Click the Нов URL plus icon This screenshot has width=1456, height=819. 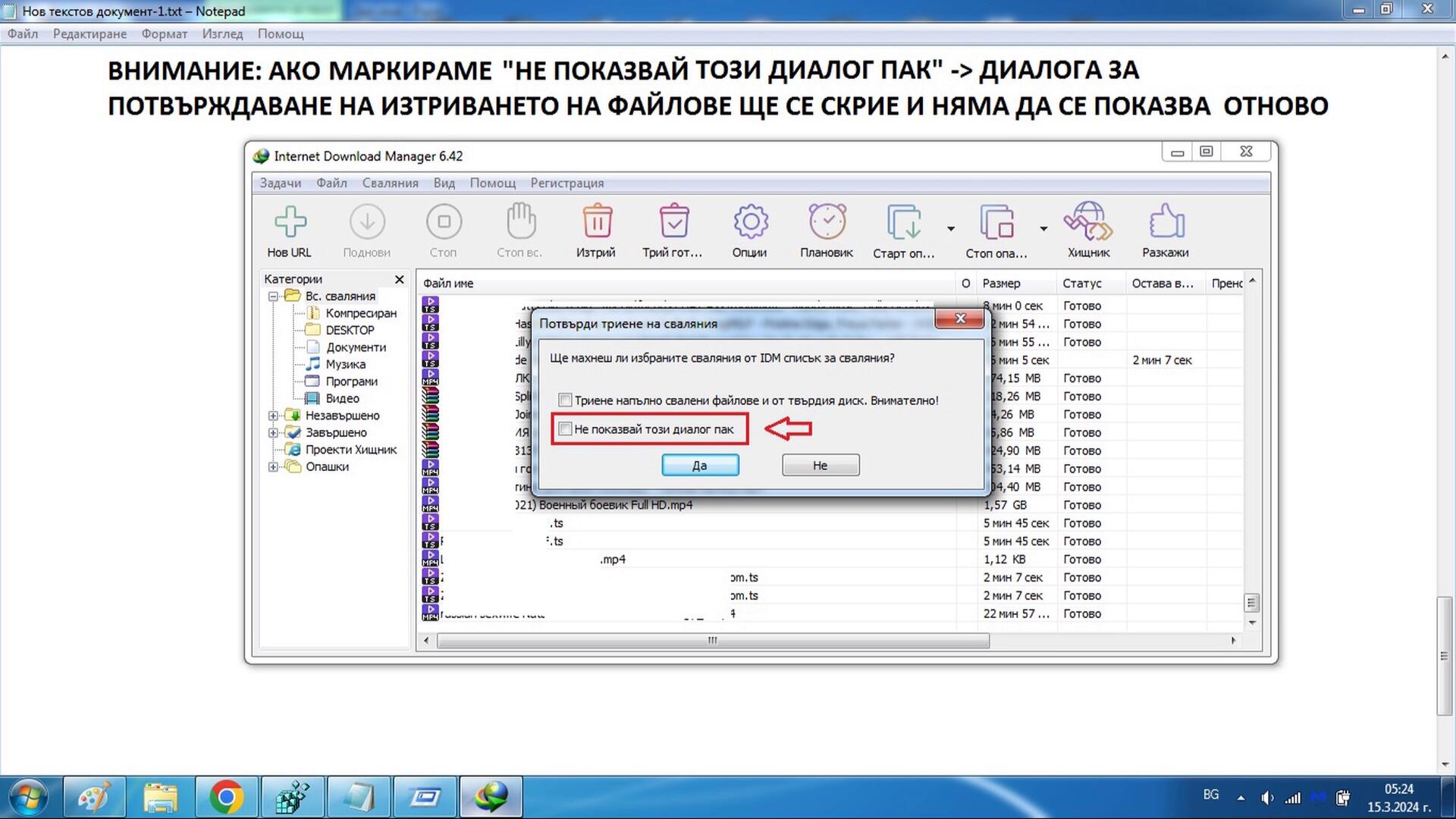pos(290,223)
